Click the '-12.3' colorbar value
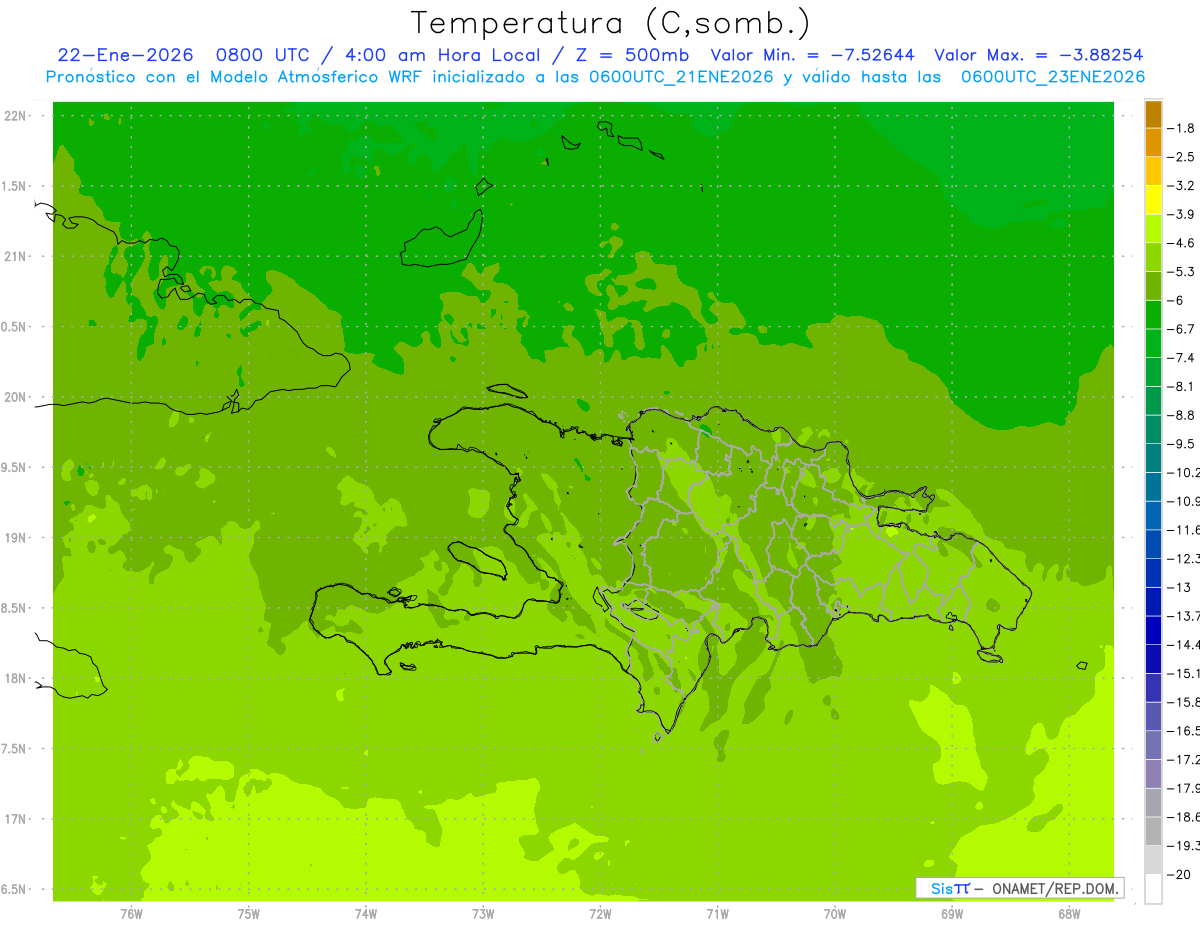Image resolution: width=1200 pixels, height=927 pixels. [x=1184, y=558]
